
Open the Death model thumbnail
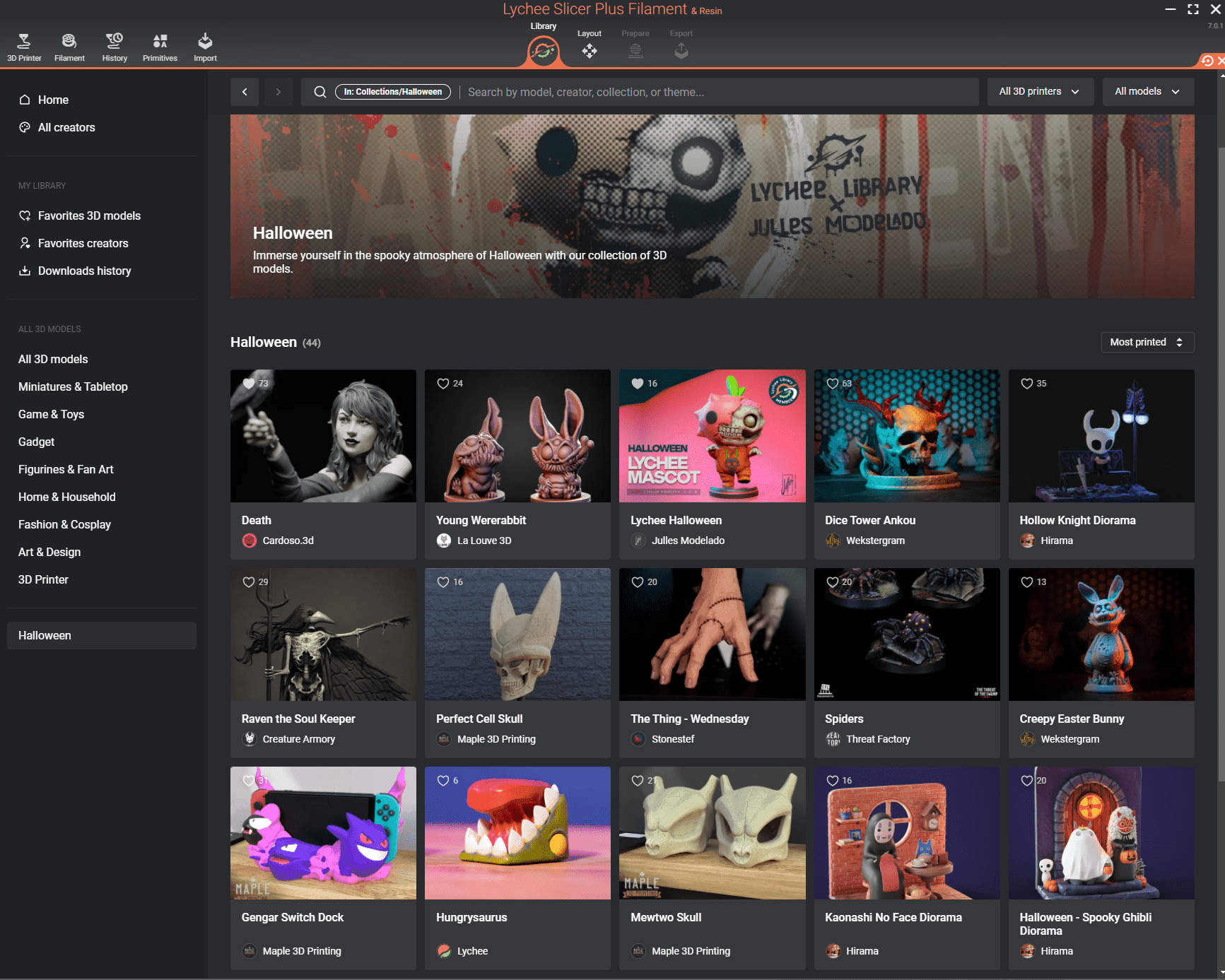(x=323, y=436)
